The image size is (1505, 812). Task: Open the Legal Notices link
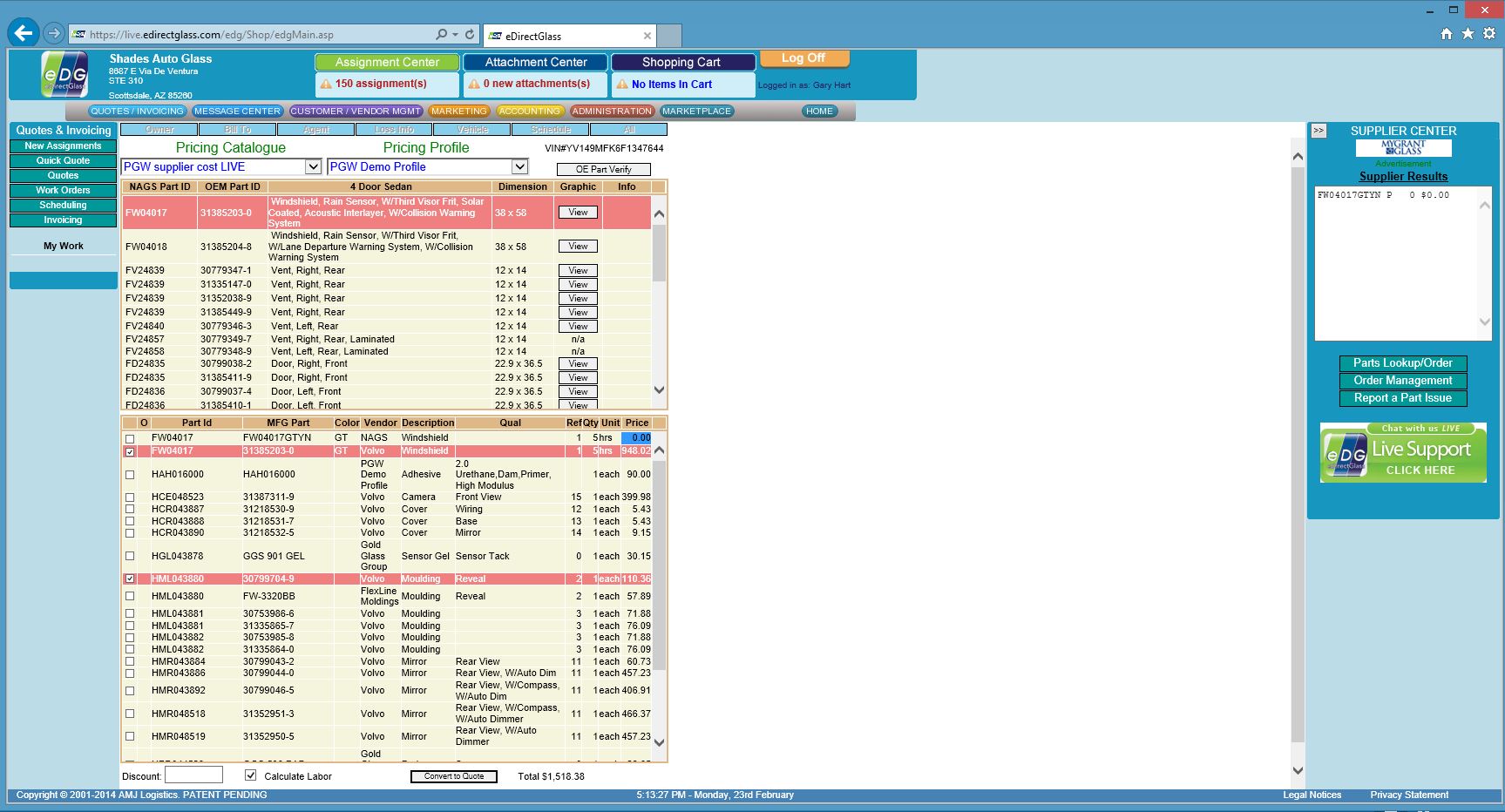(x=1312, y=795)
